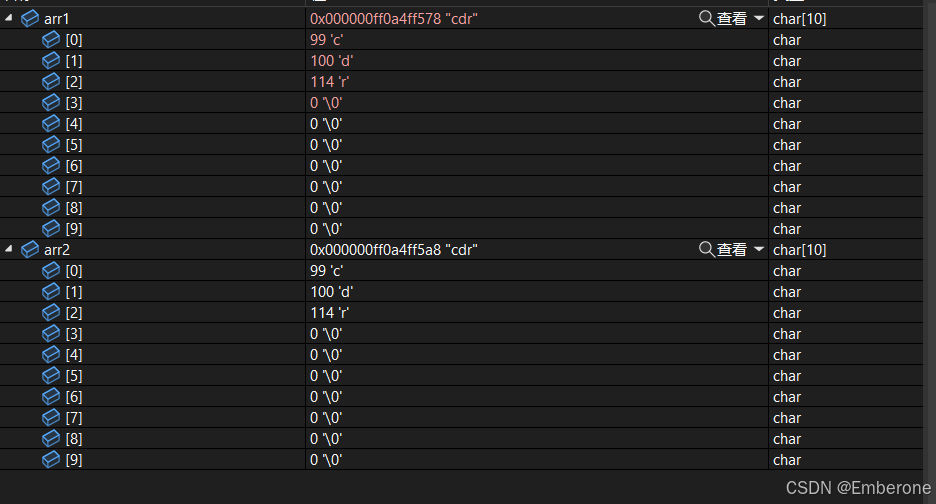Select arr2 [1] value 100 'd'
Screen dimensions: 936x504
[x=331, y=291]
